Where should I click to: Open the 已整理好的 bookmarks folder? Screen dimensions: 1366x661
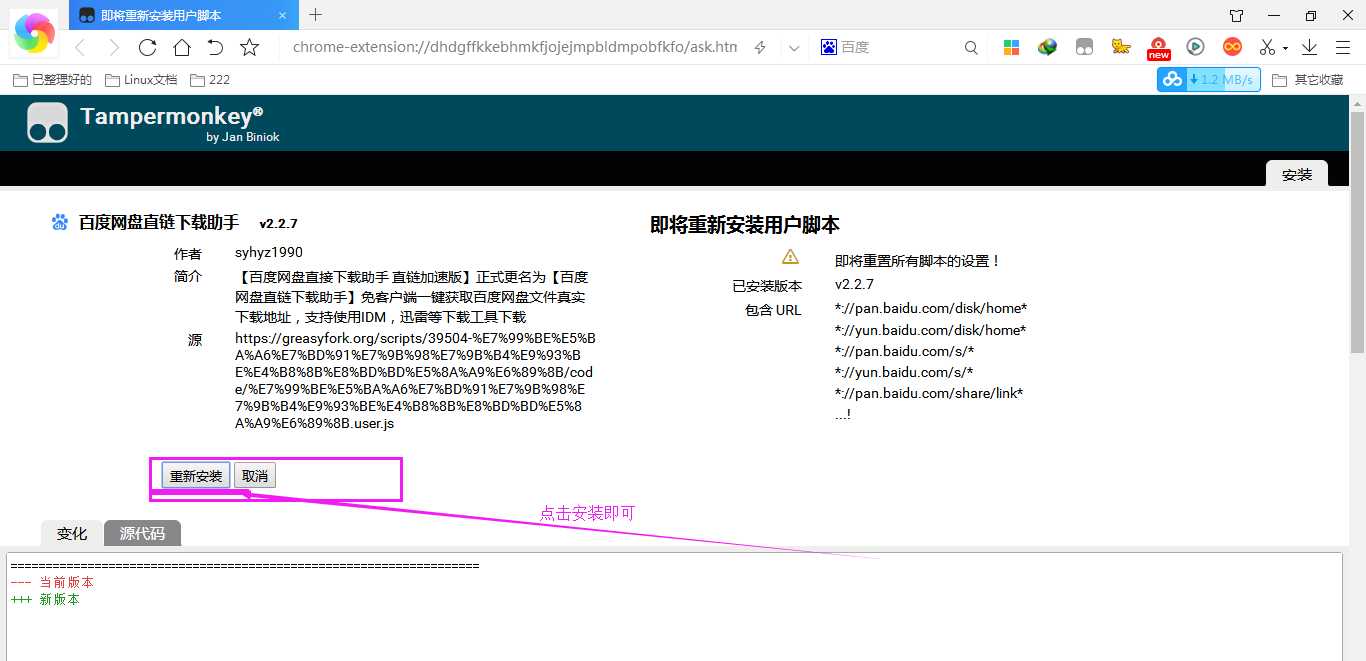[52, 80]
